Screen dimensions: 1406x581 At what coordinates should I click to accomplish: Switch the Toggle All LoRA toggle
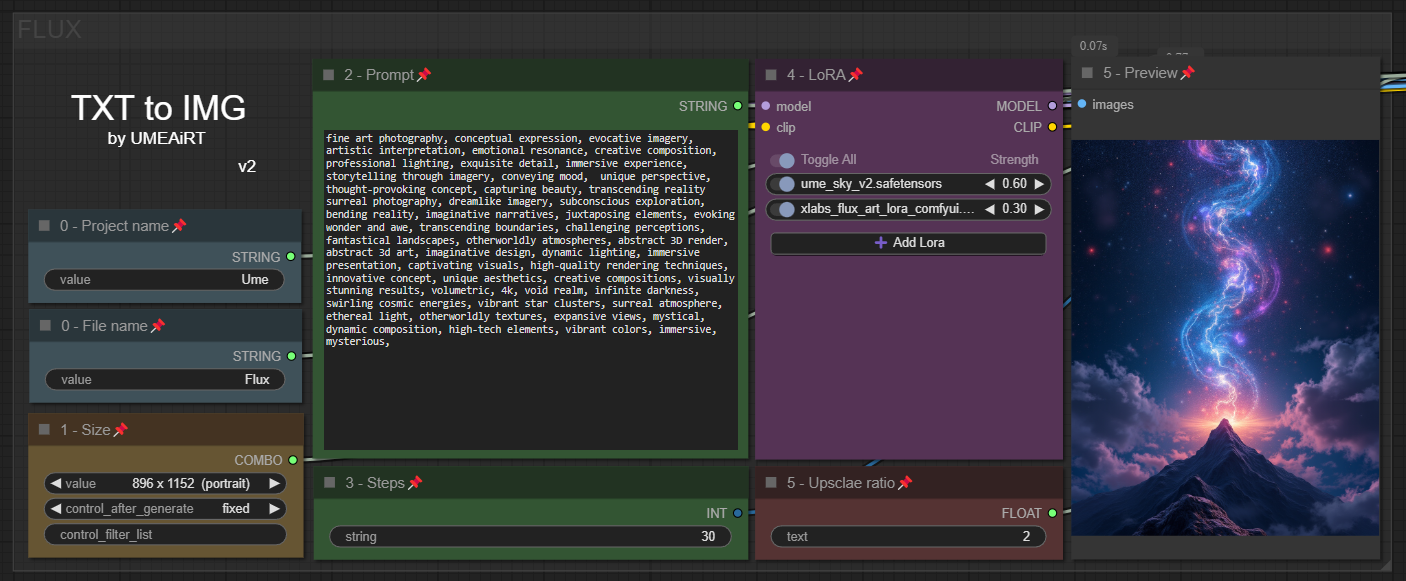(783, 160)
